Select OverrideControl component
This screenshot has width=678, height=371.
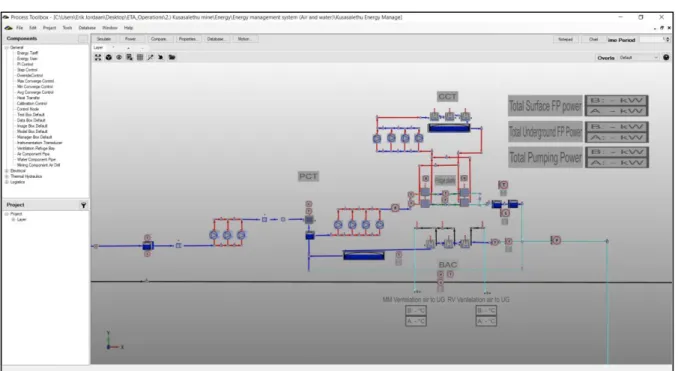click(x=29, y=76)
